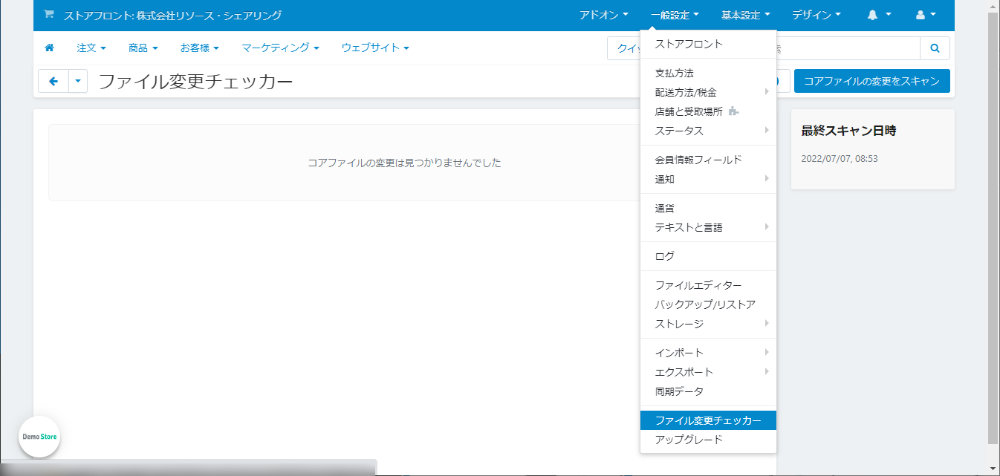Select ストアフロント in the menu

[x=708, y=44]
